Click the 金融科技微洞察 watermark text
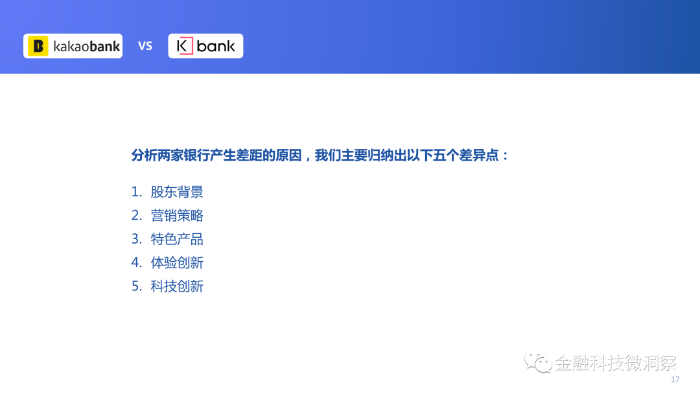This screenshot has width=700, height=394. point(616,363)
